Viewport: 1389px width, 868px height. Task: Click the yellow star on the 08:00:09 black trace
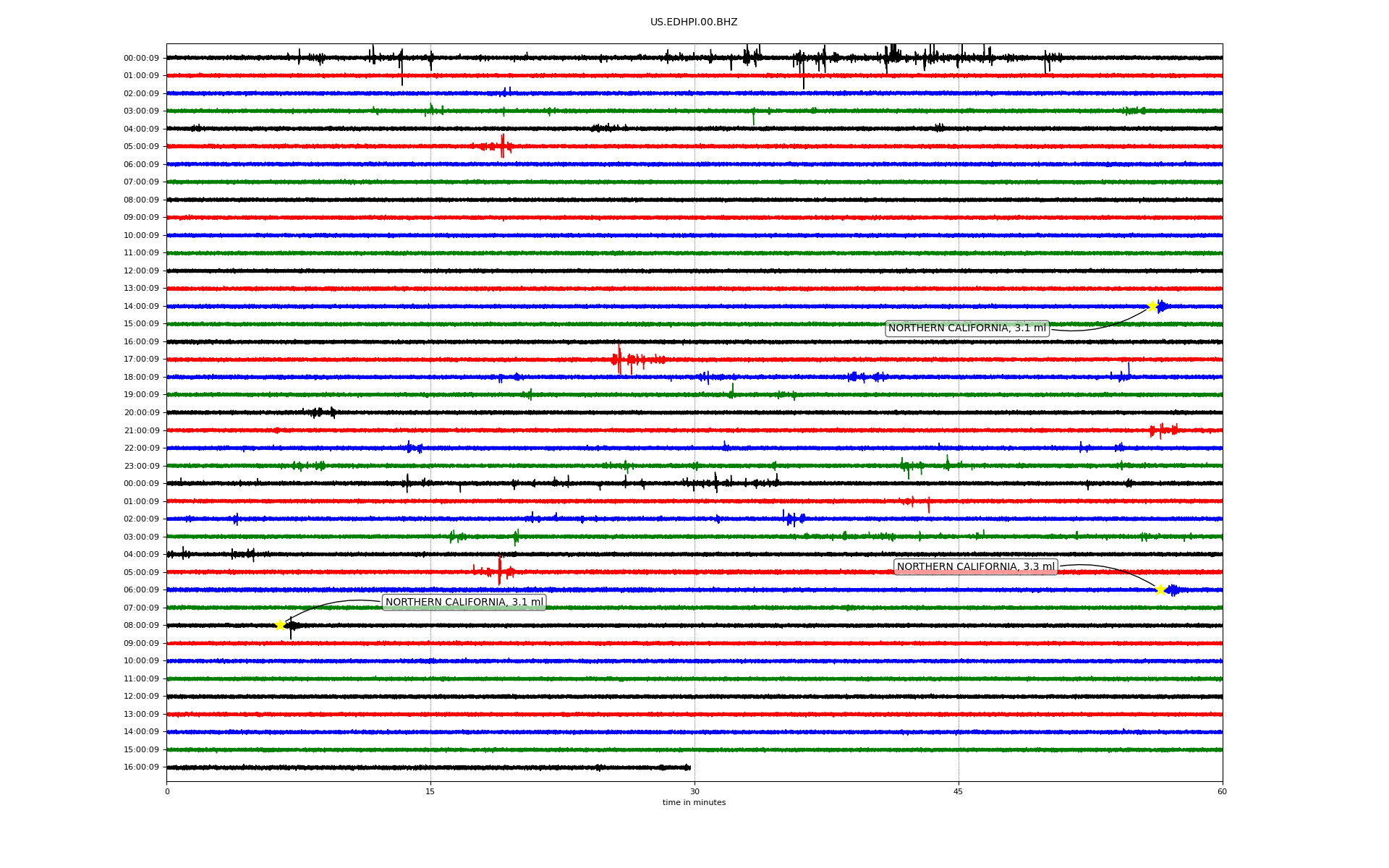click(280, 625)
